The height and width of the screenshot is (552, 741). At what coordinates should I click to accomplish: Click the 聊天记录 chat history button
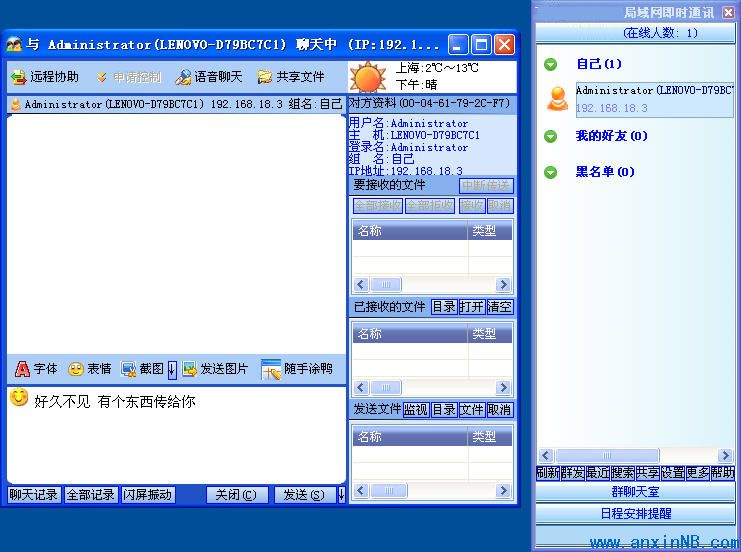(x=34, y=494)
